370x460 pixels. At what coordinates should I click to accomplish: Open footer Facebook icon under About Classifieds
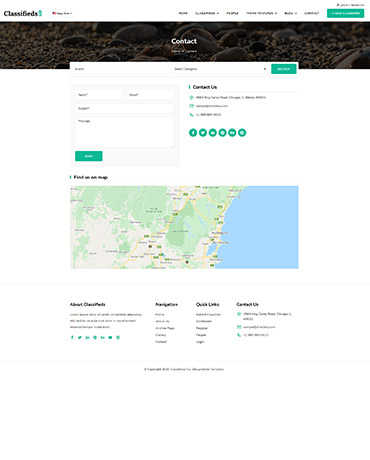pyautogui.click(x=72, y=338)
